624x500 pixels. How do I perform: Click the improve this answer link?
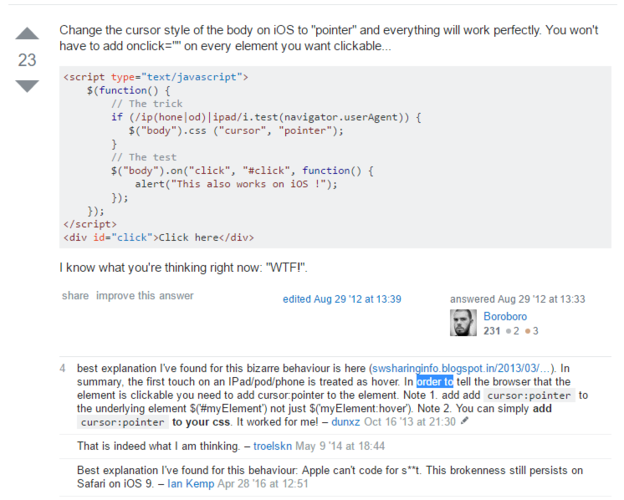145,296
